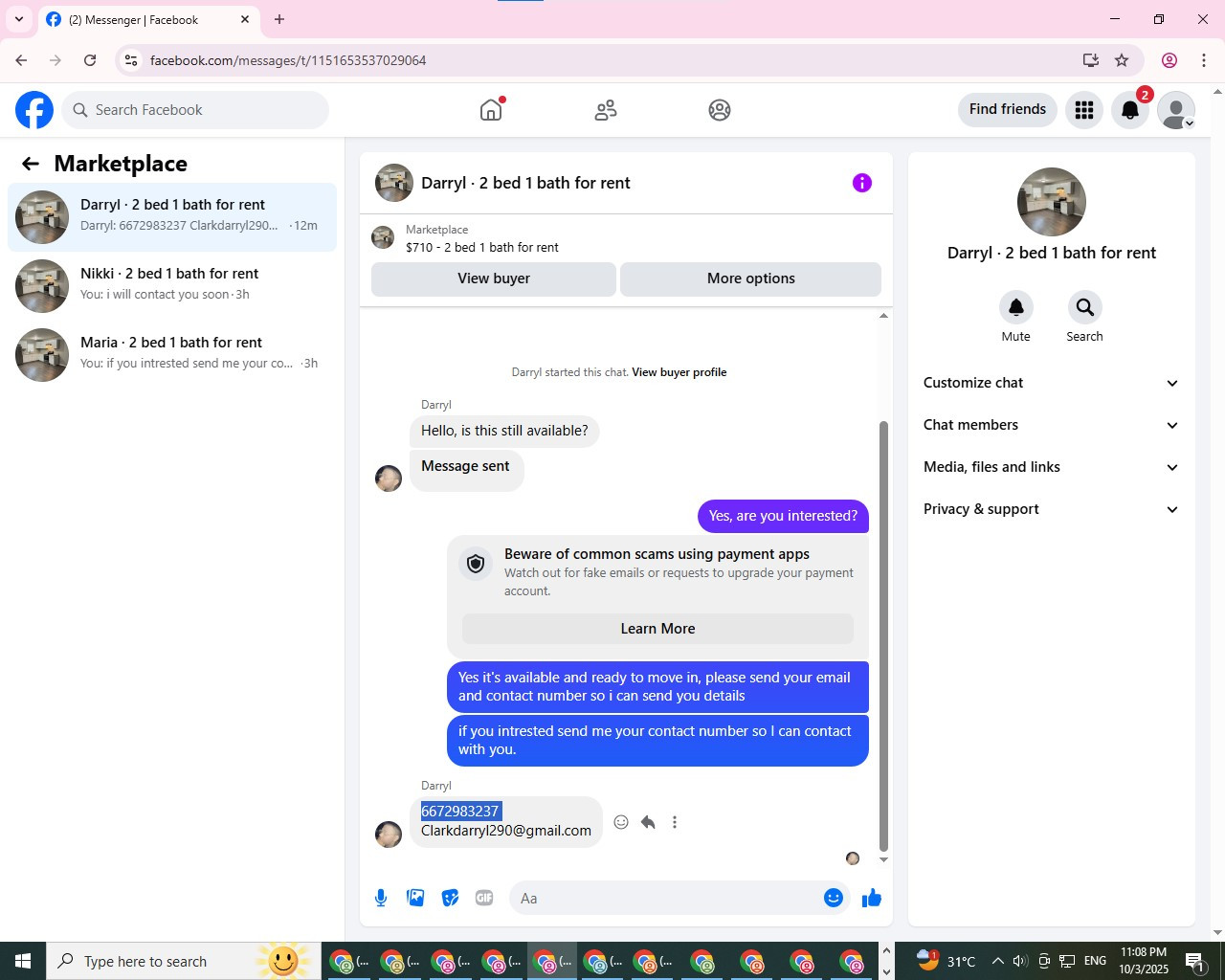
Task: Open the emoji picker in the message box
Action: tap(834, 898)
